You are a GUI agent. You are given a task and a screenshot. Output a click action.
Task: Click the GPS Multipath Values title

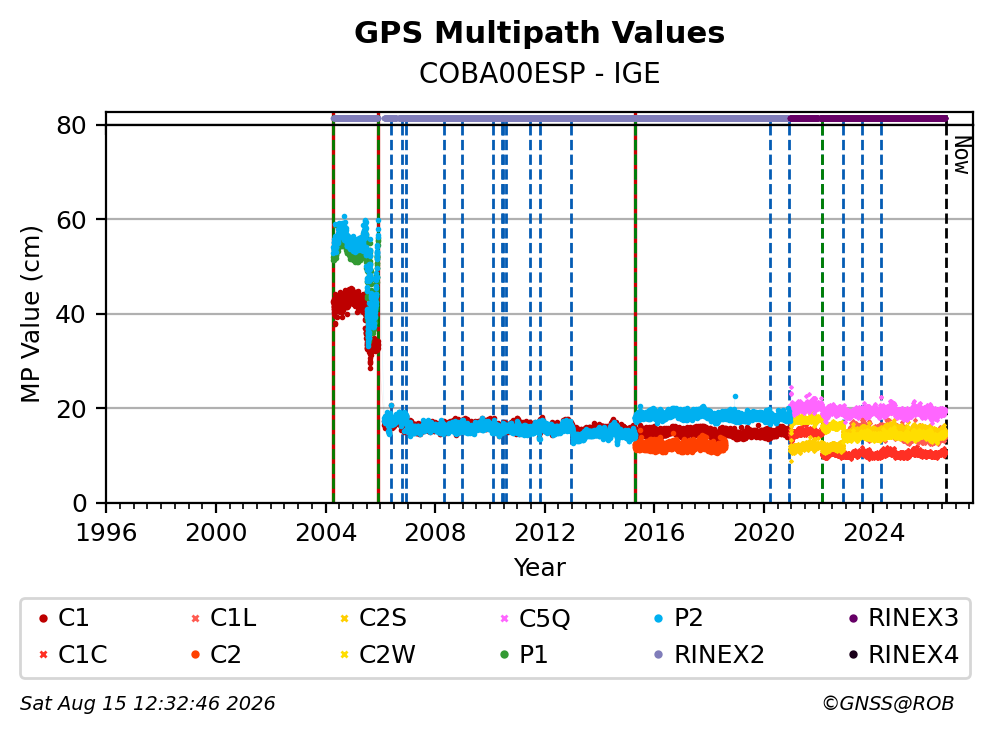[x=539, y=33]
